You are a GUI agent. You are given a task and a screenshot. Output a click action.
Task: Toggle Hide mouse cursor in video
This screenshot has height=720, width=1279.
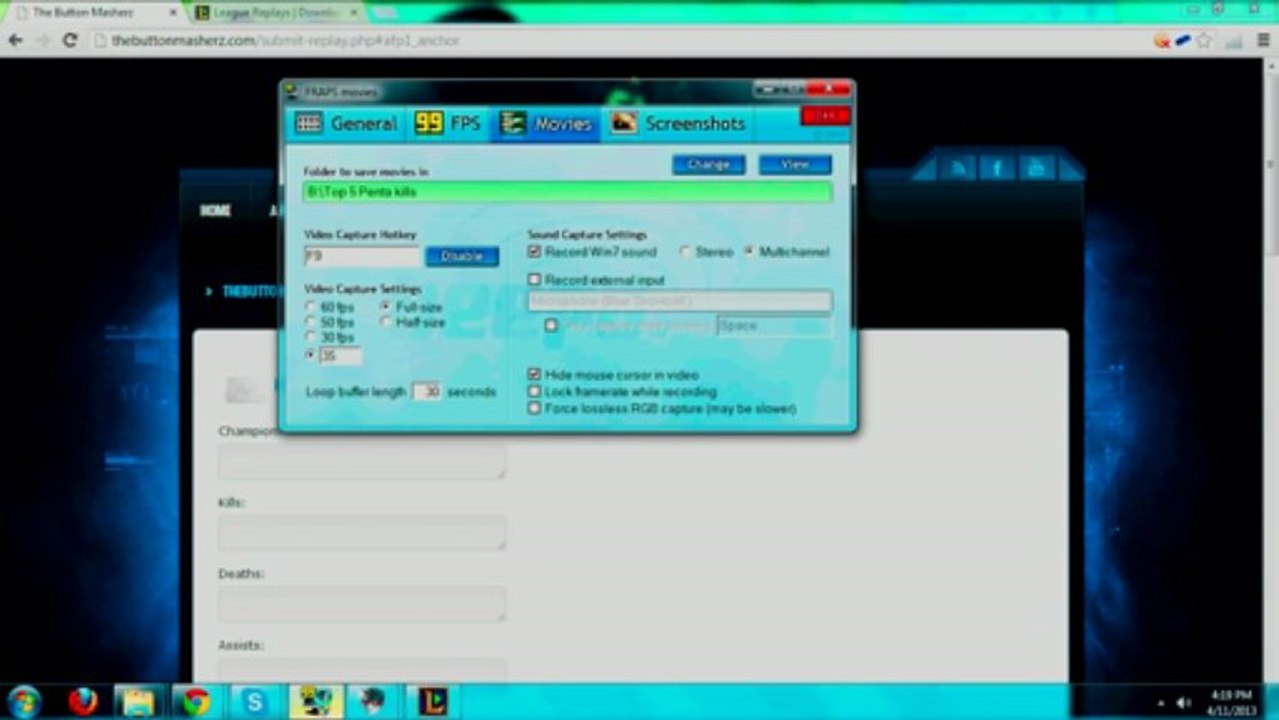point(535,374)
